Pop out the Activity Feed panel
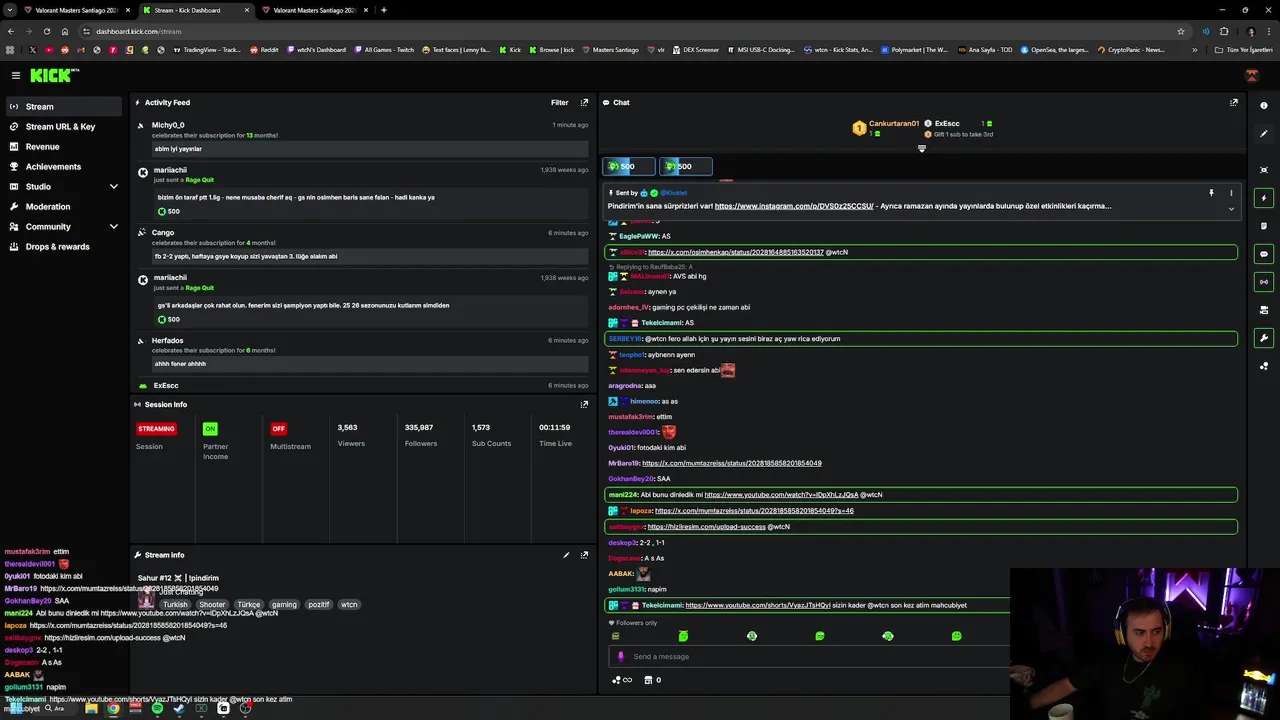 [x=585, y=102]
